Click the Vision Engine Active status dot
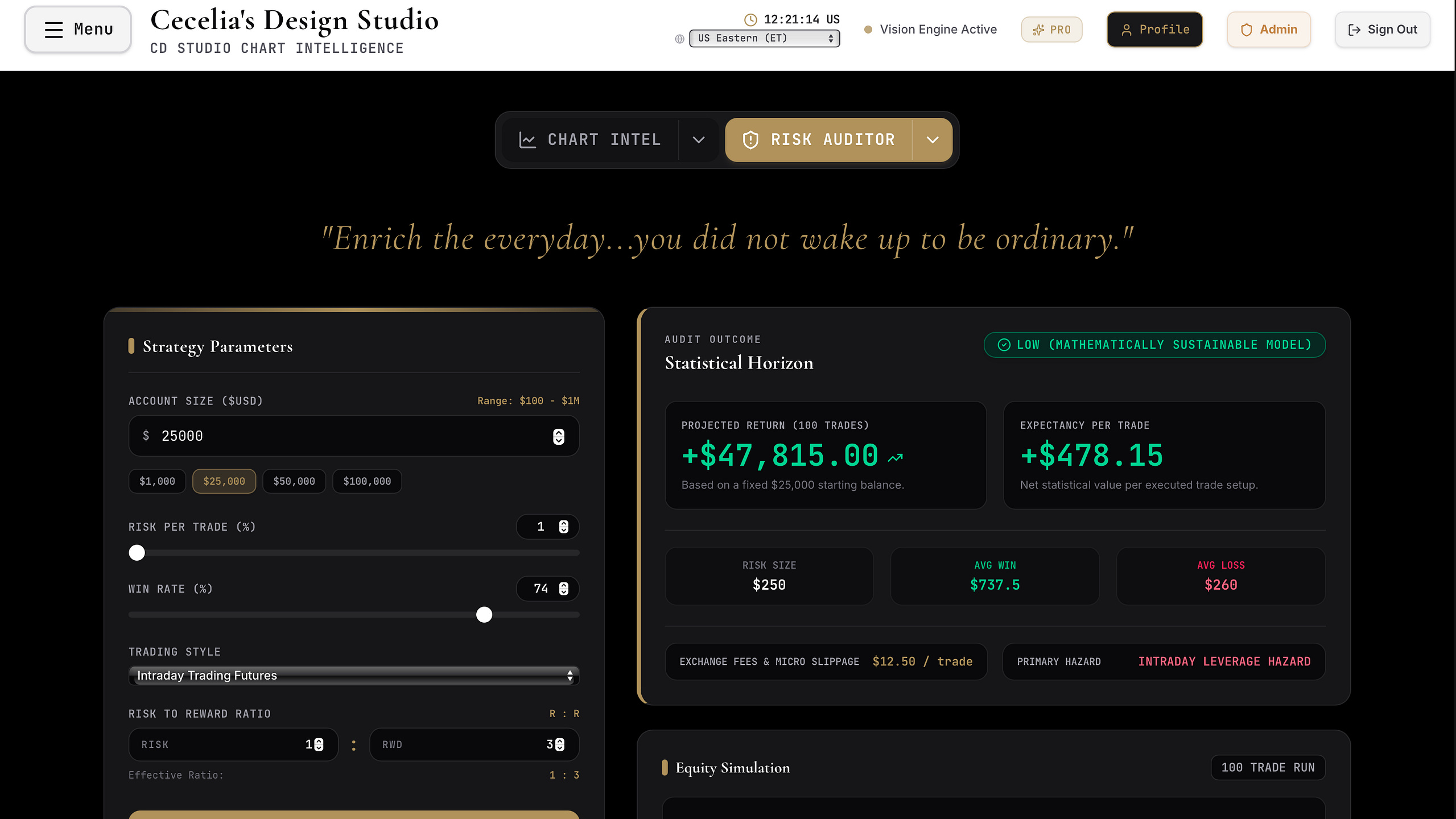The width and height of the screenshot is (1456, 819). tap(868, 30)
